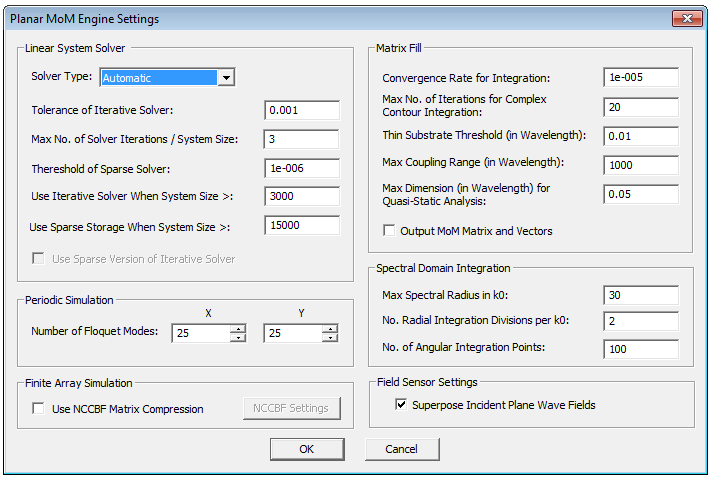Viewport: 712px width, 479px height.
Task: Focus No. of Angular Integration Points field
Action: [x=641, y=349]
